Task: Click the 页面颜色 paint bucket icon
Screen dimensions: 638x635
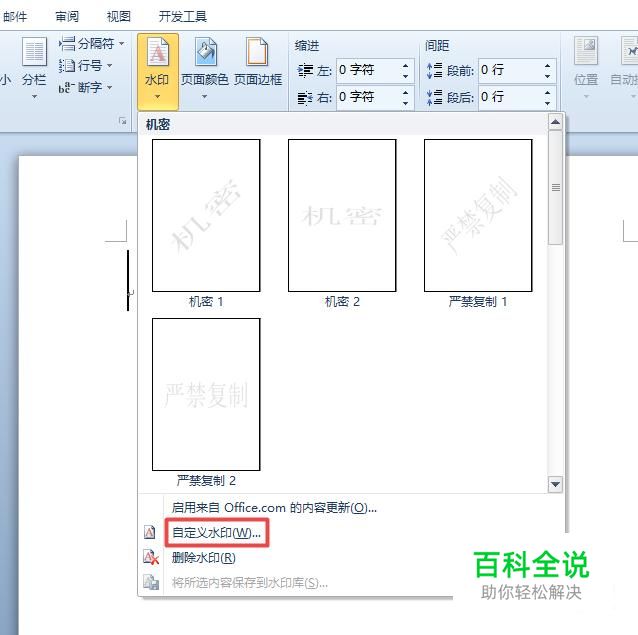Action: tap(206, 51)
